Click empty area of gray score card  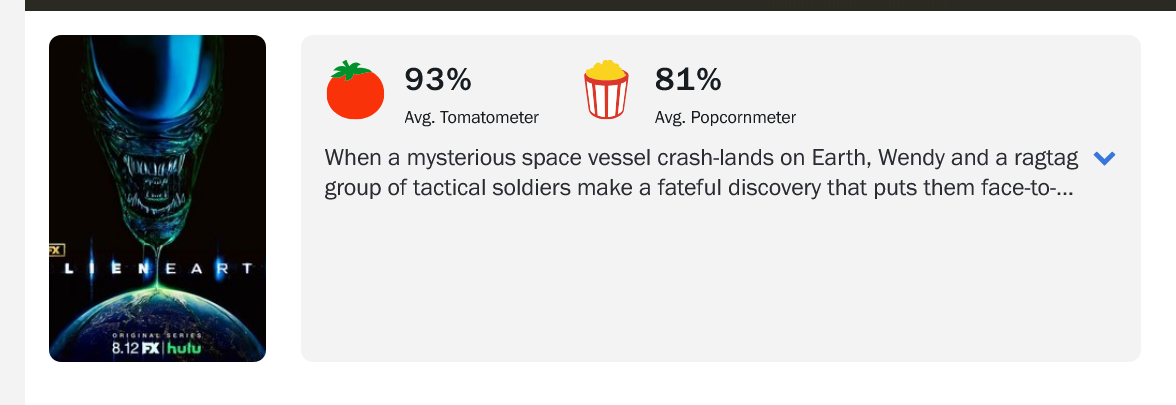pos(720,290)
